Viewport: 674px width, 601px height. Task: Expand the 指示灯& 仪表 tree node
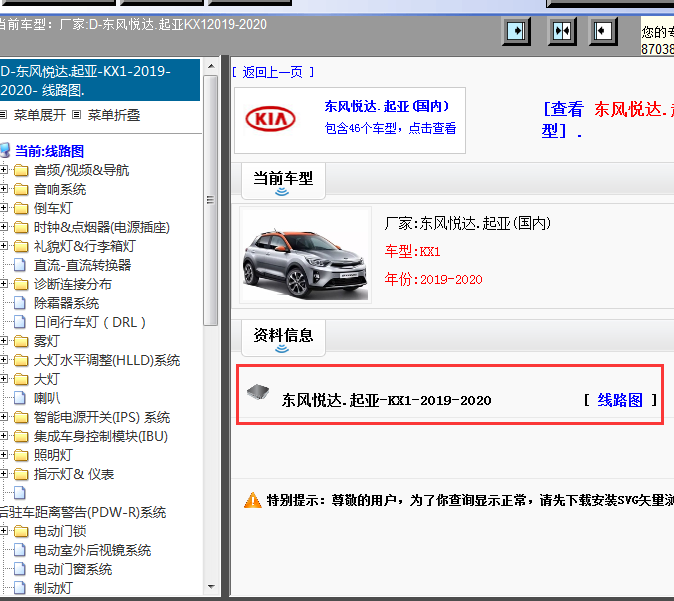click(x=4, y=474)
